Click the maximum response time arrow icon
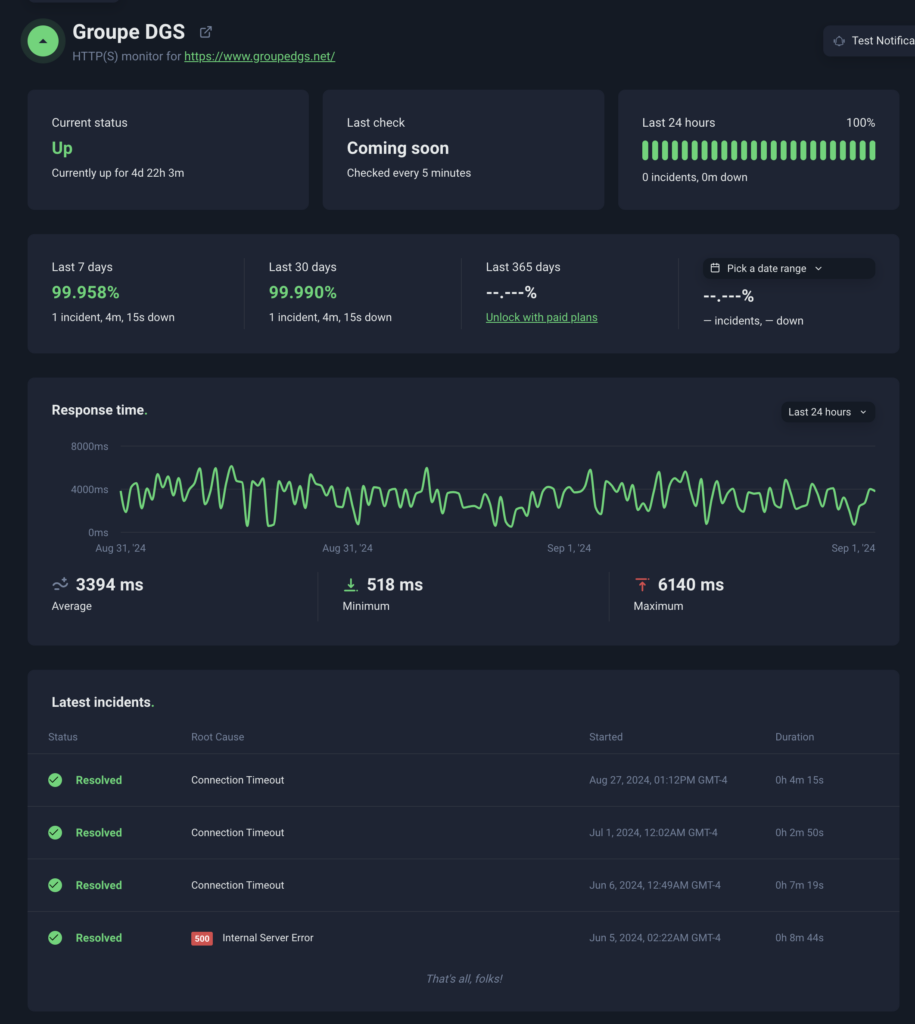This screenshot has height=1024, width=915. click(x=642, y=585)
